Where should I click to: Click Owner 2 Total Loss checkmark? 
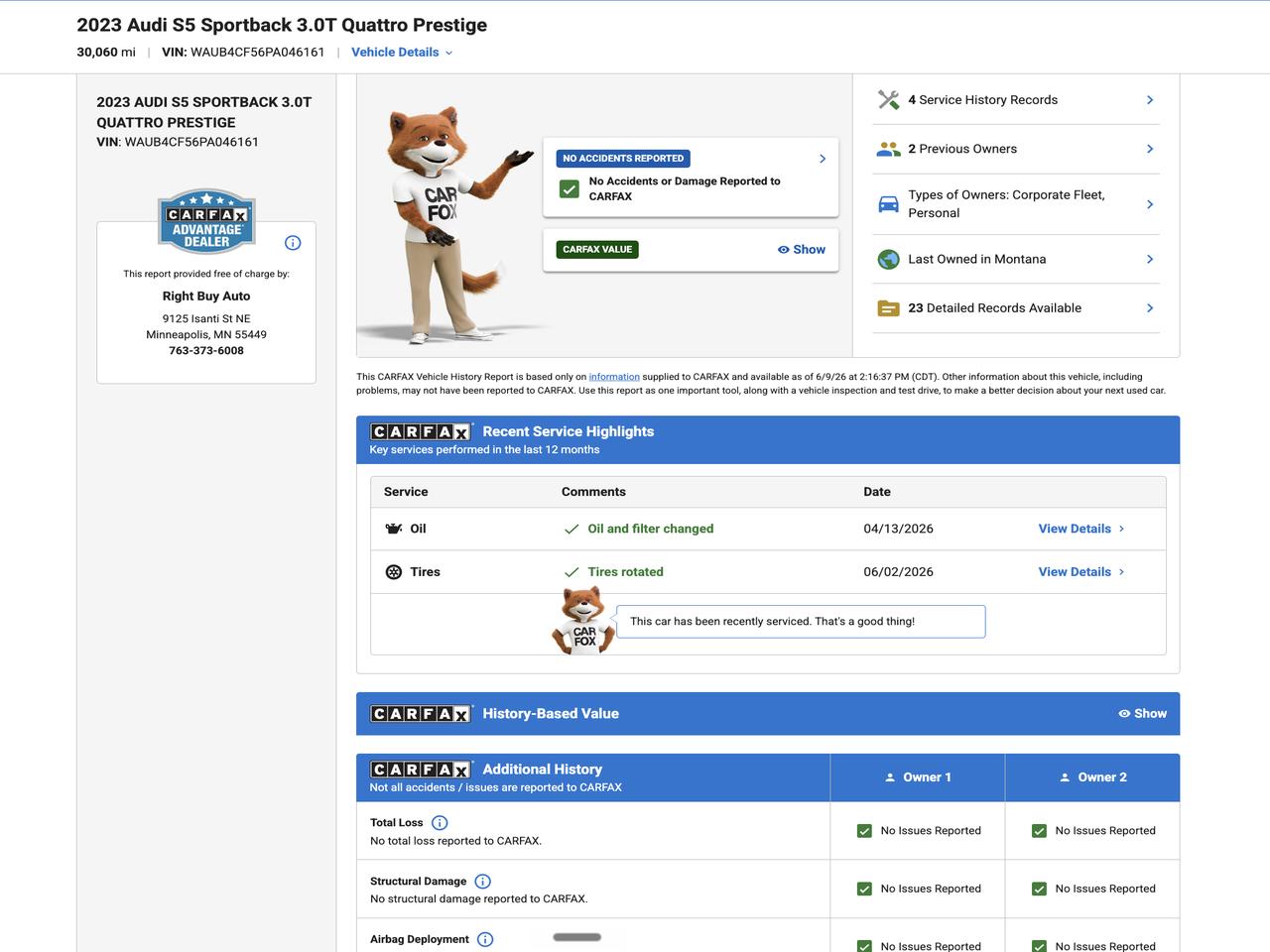(1039, 831)
